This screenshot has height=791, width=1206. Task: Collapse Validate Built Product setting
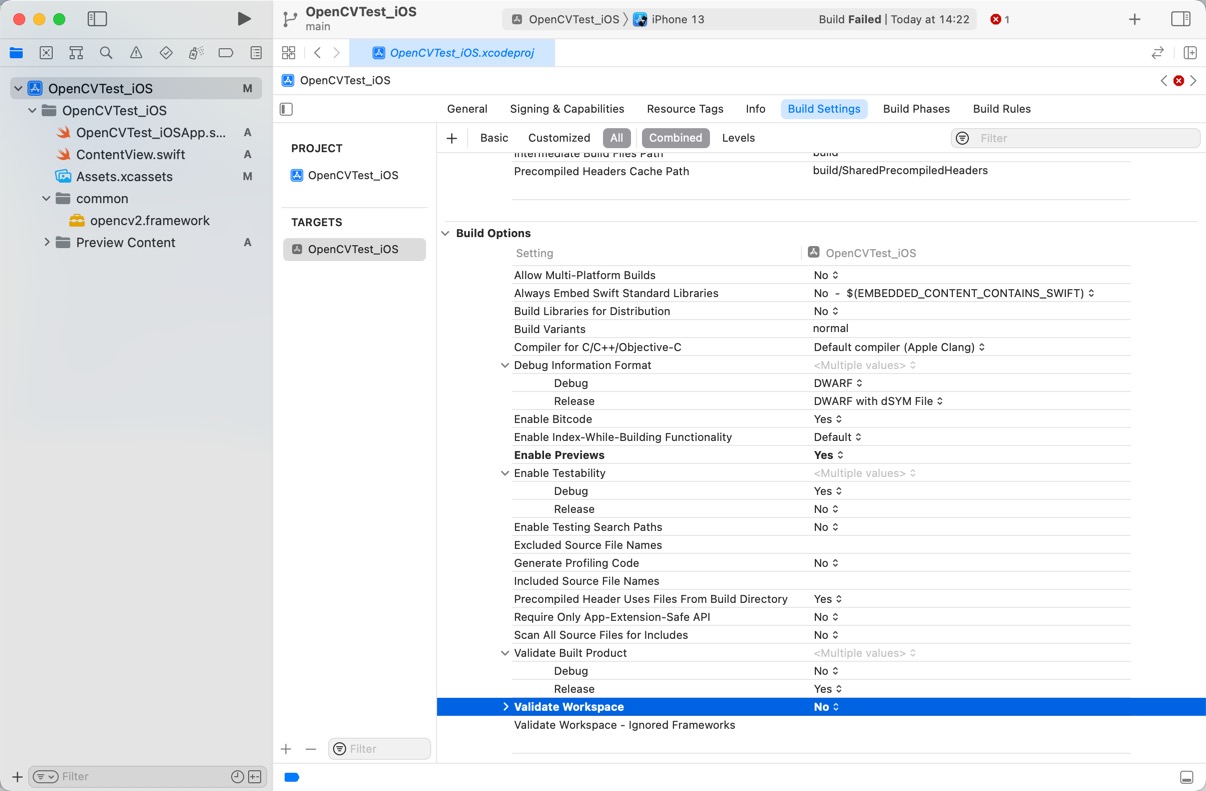click(x=505, y=653)
